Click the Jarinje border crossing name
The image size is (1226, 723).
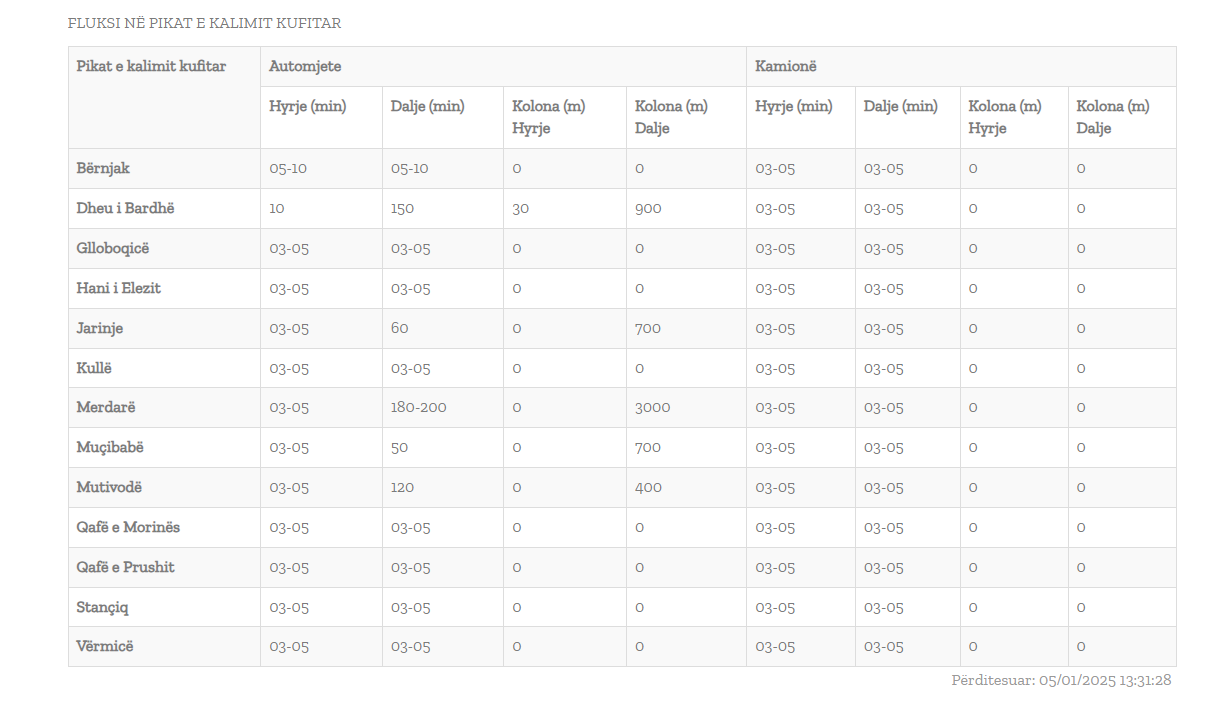(x=100, y=328)
